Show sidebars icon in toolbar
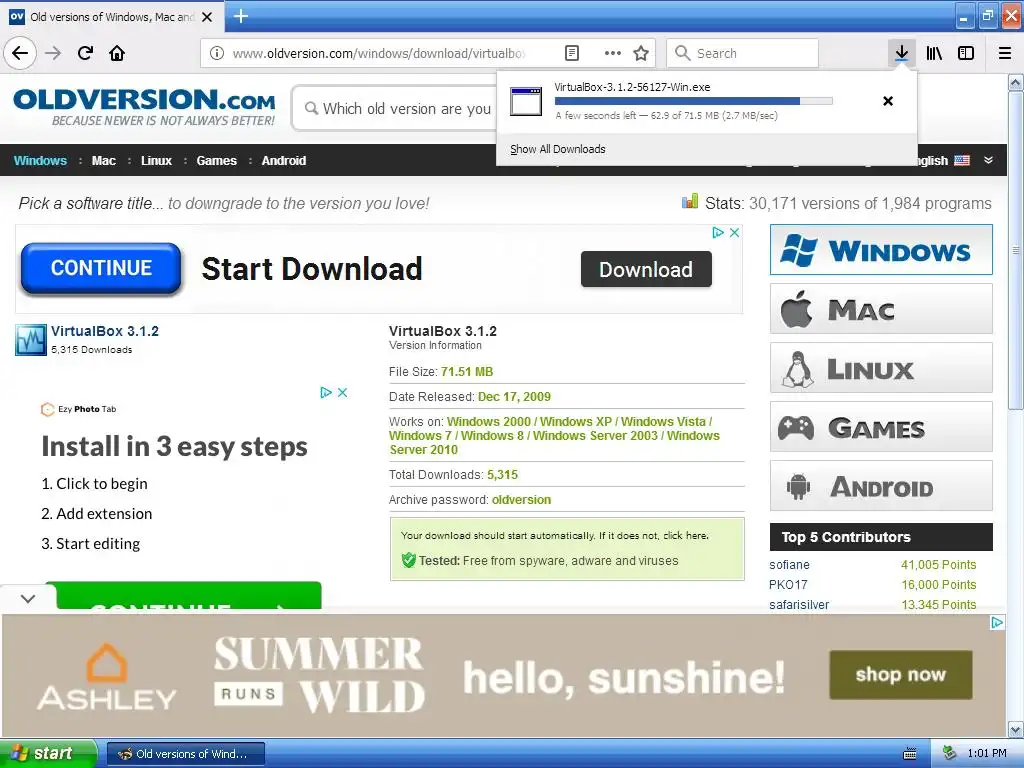Viewport: 1024px width, 768px height. coord(966,53)
